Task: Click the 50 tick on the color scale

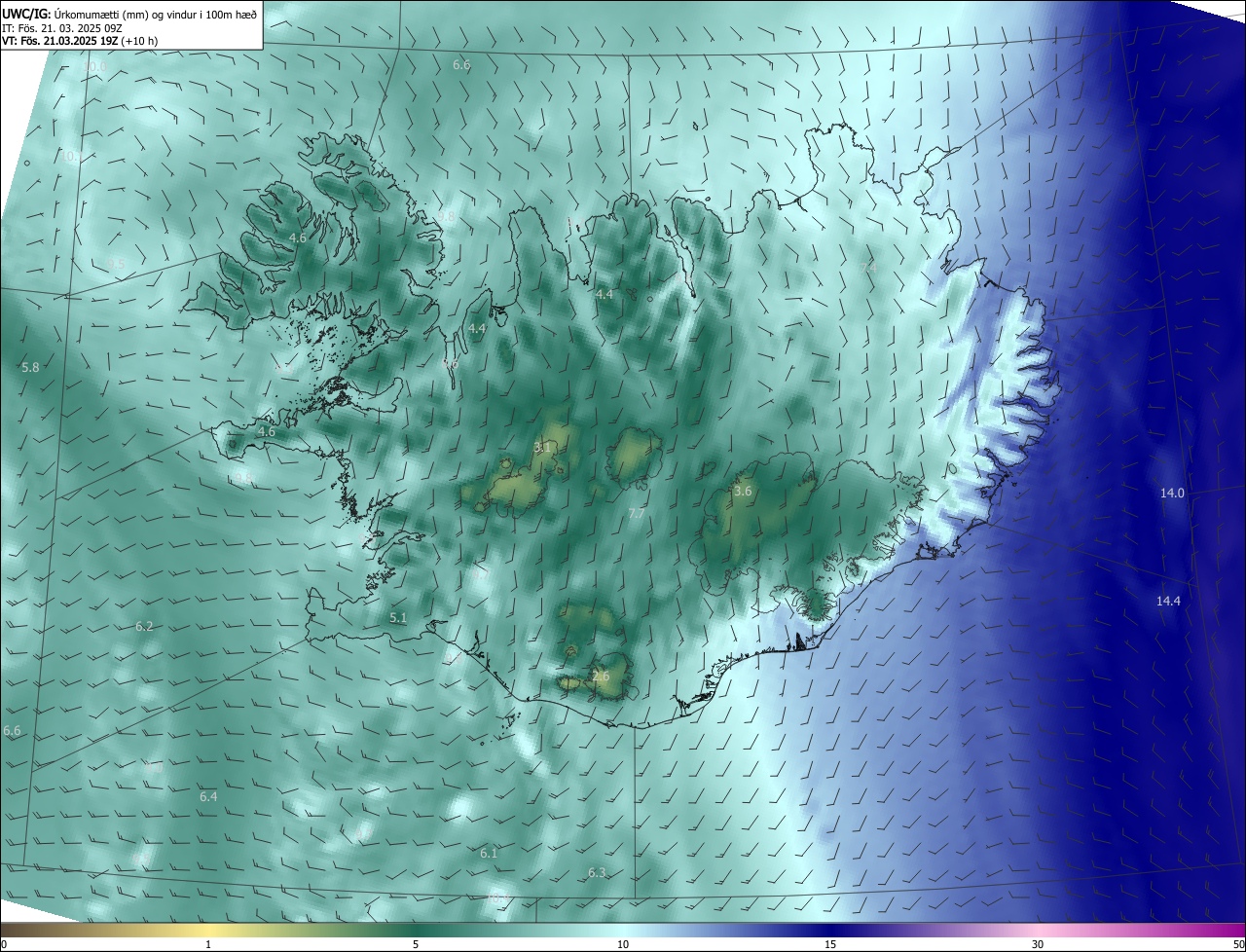Action: [x=1238, y=945]
